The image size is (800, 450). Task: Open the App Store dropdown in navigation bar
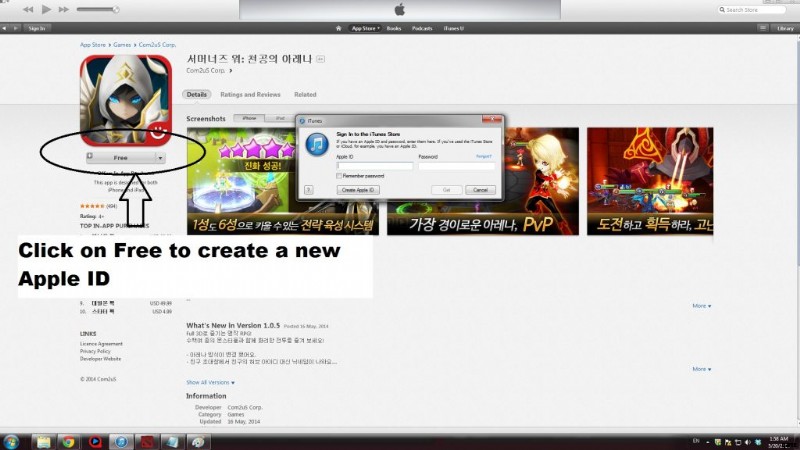pos(364,29)
